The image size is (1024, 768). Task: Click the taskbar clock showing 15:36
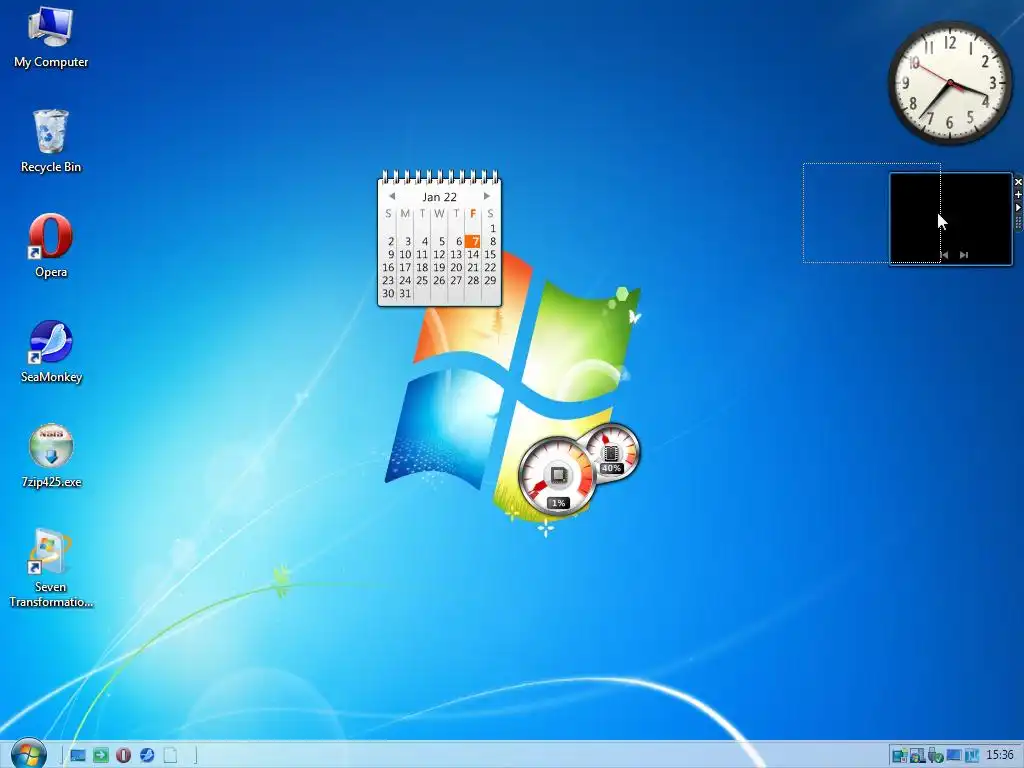[999, 755]
